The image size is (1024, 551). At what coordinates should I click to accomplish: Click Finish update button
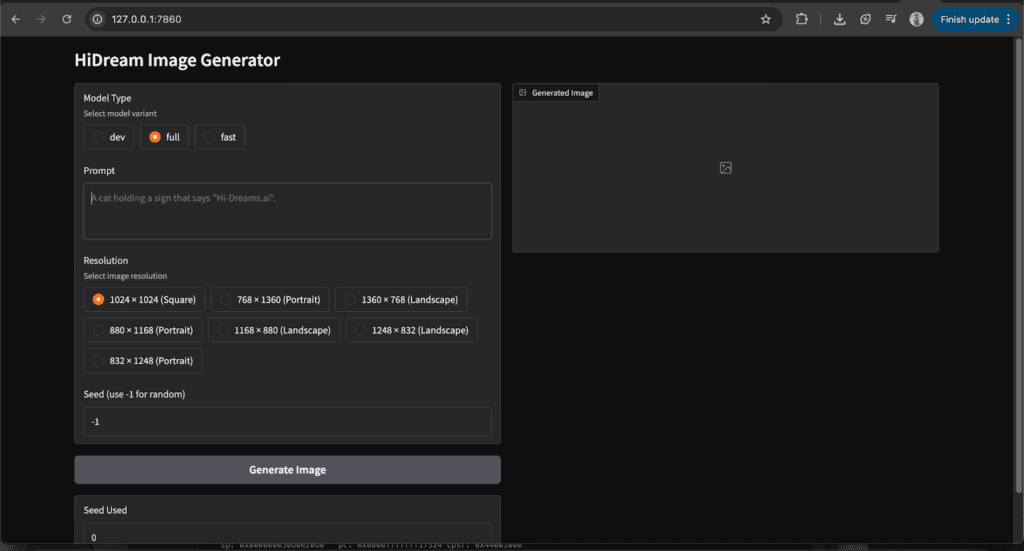[x=969, y=20]
